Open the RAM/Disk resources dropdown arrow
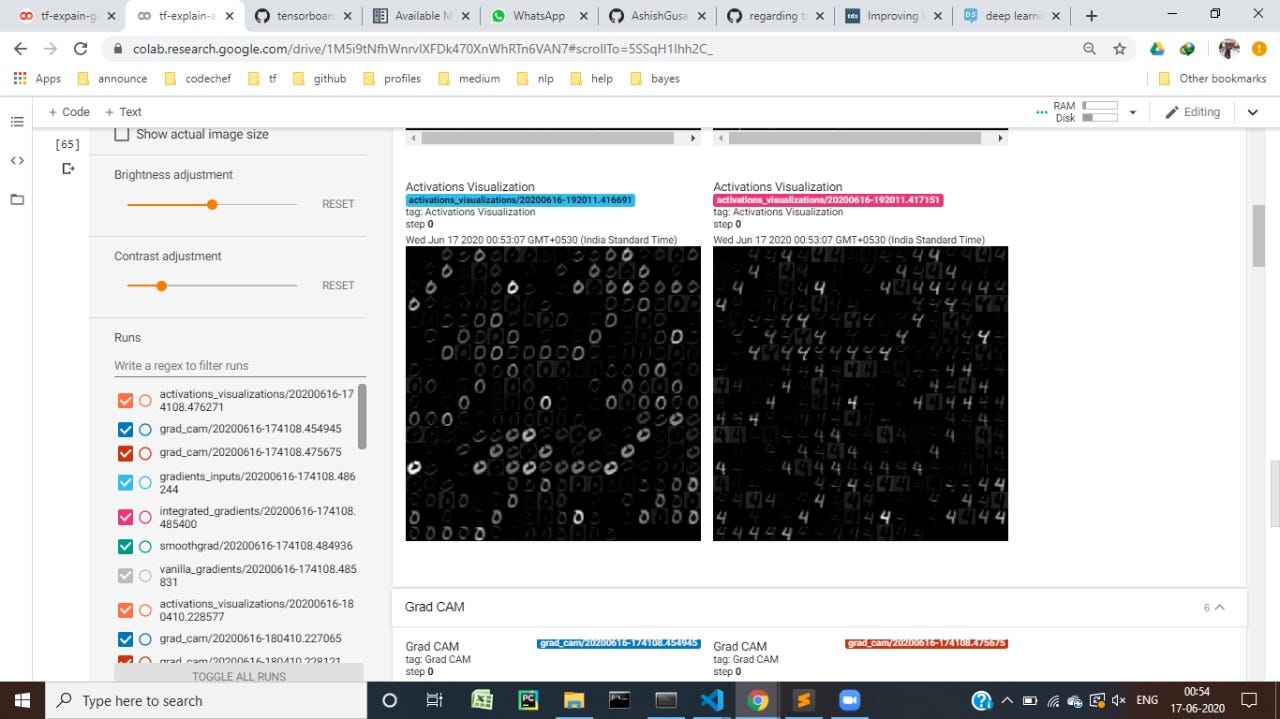Viewport: 1280px width, 719px height. [1133, 112]
